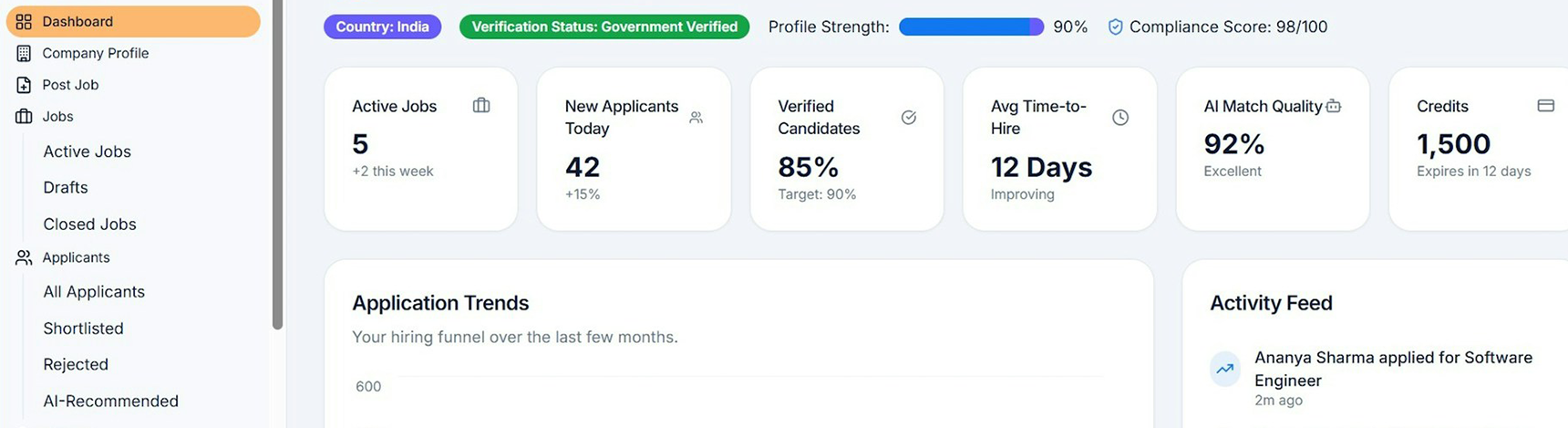Open the Closed Jobs list
Screen dimensions: 1568x428
[x=89, y=224]
